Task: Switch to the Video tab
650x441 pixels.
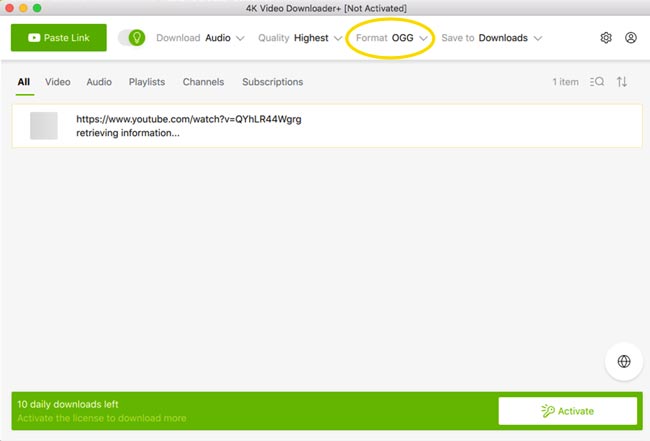Action: 58,82
